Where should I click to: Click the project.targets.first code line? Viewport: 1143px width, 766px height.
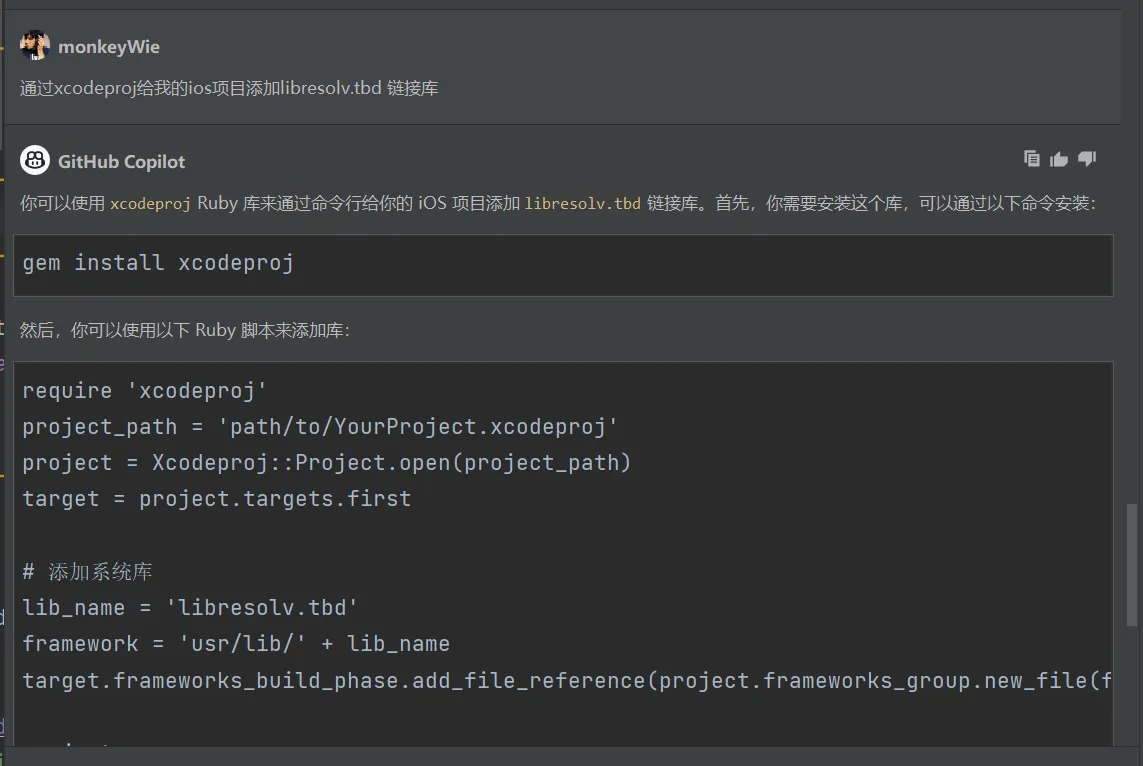(x=217, y=499)
